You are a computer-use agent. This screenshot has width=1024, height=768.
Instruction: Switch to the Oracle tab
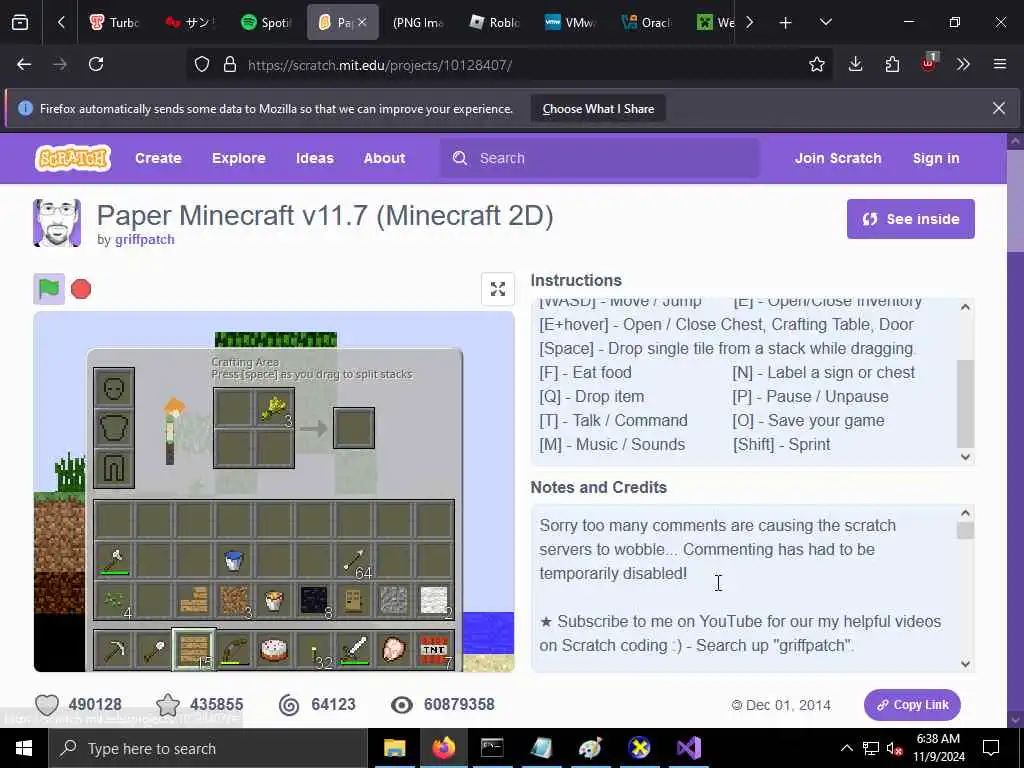646,23
